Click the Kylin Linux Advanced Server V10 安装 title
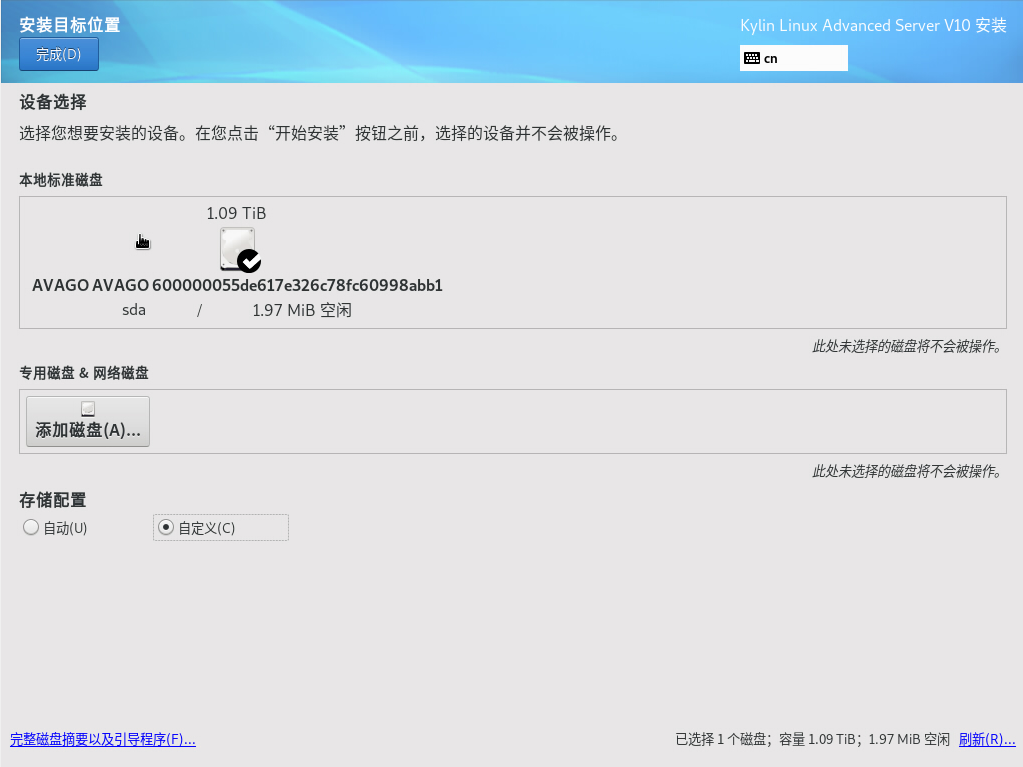Image resolution: width=1023 pixels, height=767 pixels. point(874,25)
